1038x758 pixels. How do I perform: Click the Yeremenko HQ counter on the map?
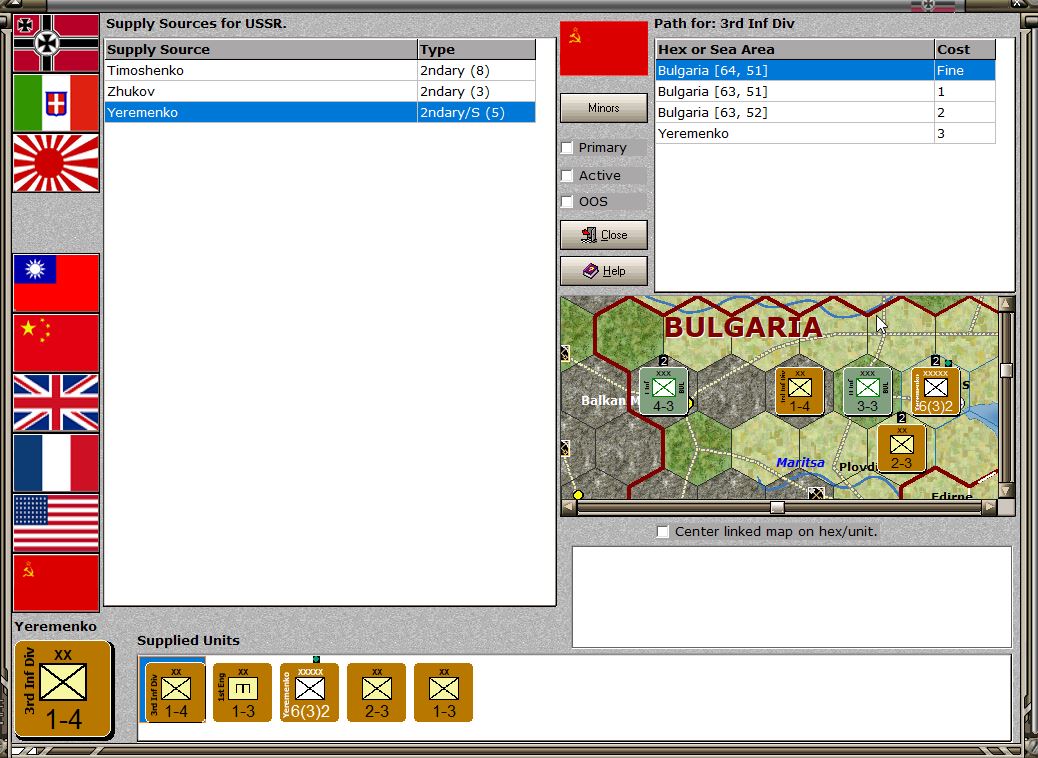click(935, 391)
